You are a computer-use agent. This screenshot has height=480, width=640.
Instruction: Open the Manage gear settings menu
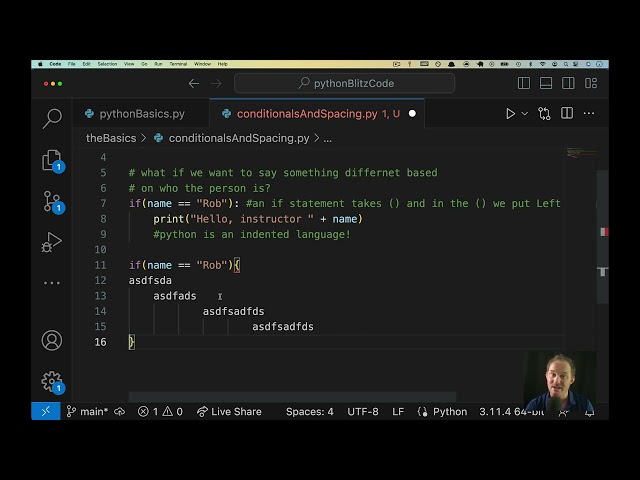[x=52, y=382]
